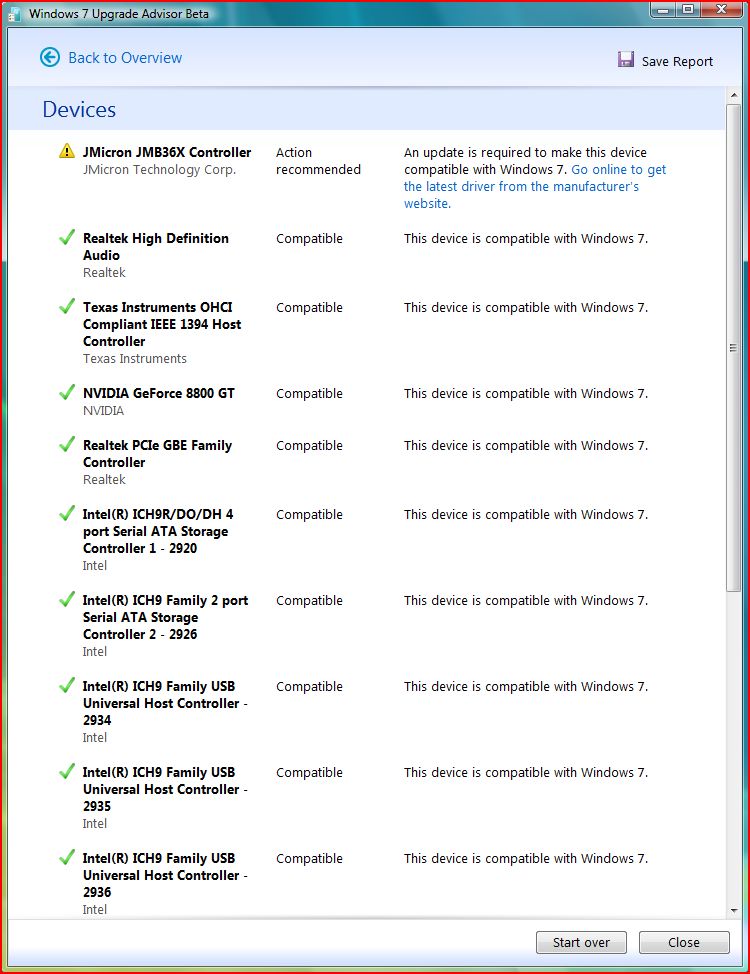Click the 'Texas Instruments' manufacturer text
750x974 pixels.
(135, 358)
